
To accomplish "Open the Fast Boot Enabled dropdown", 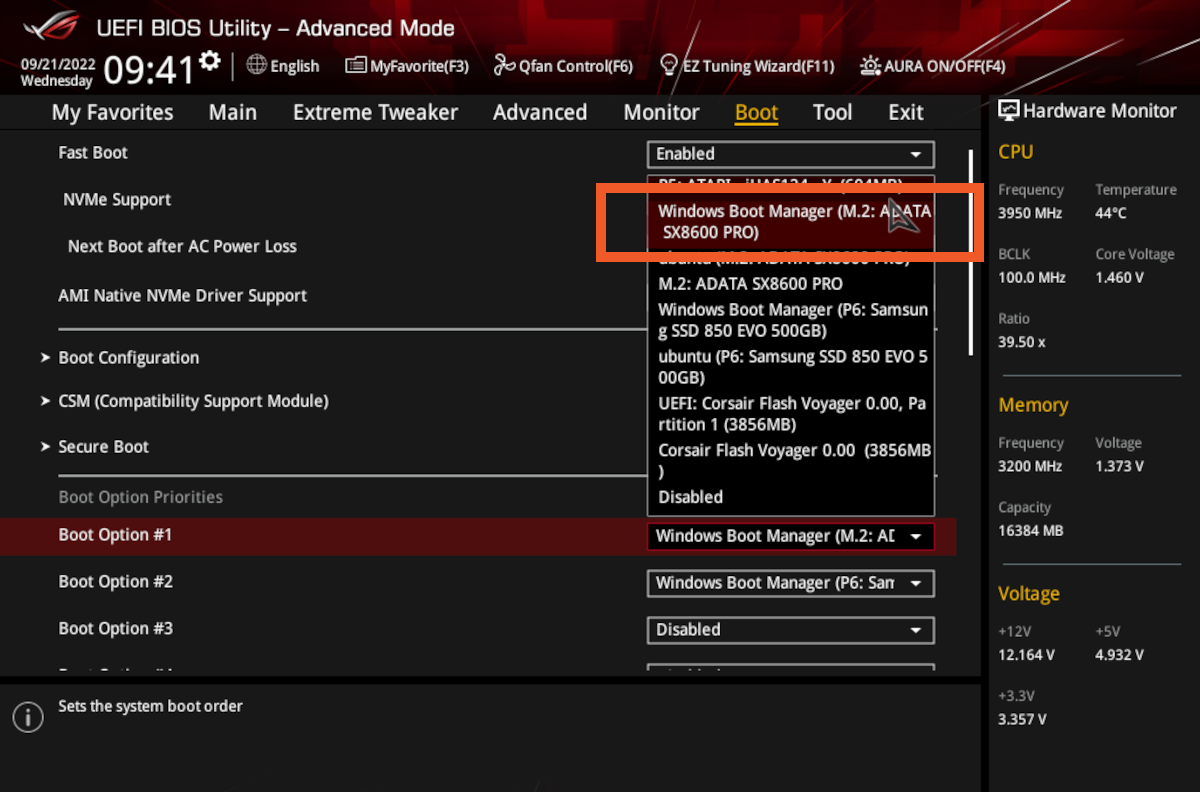I will (790, 154).
